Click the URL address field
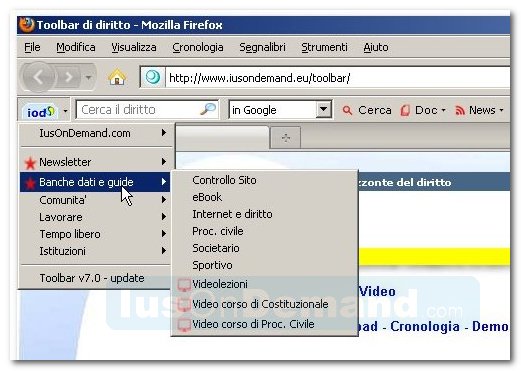Viewport: 521px width, 371px height. [x=337, y=78]
